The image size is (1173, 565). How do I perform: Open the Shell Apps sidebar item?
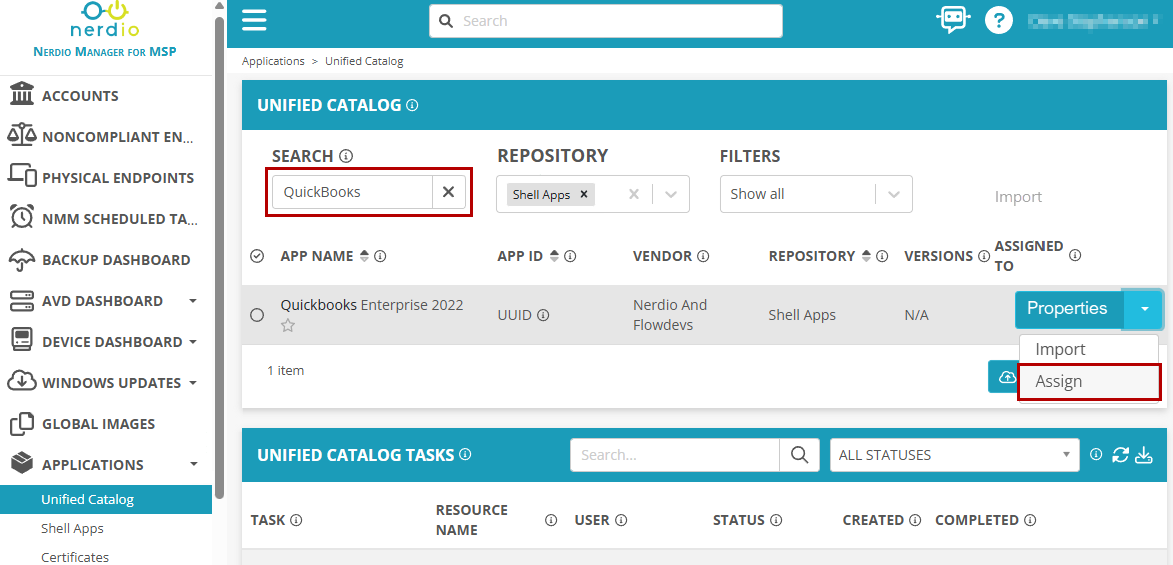(x=73, y=528)
